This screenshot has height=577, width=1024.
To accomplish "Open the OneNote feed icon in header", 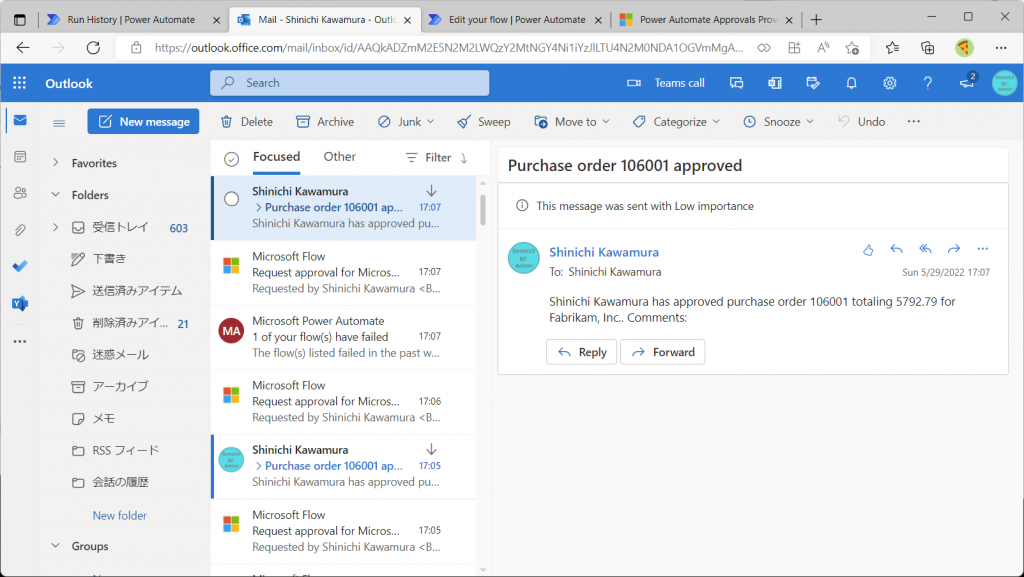I will click(775, 83).
